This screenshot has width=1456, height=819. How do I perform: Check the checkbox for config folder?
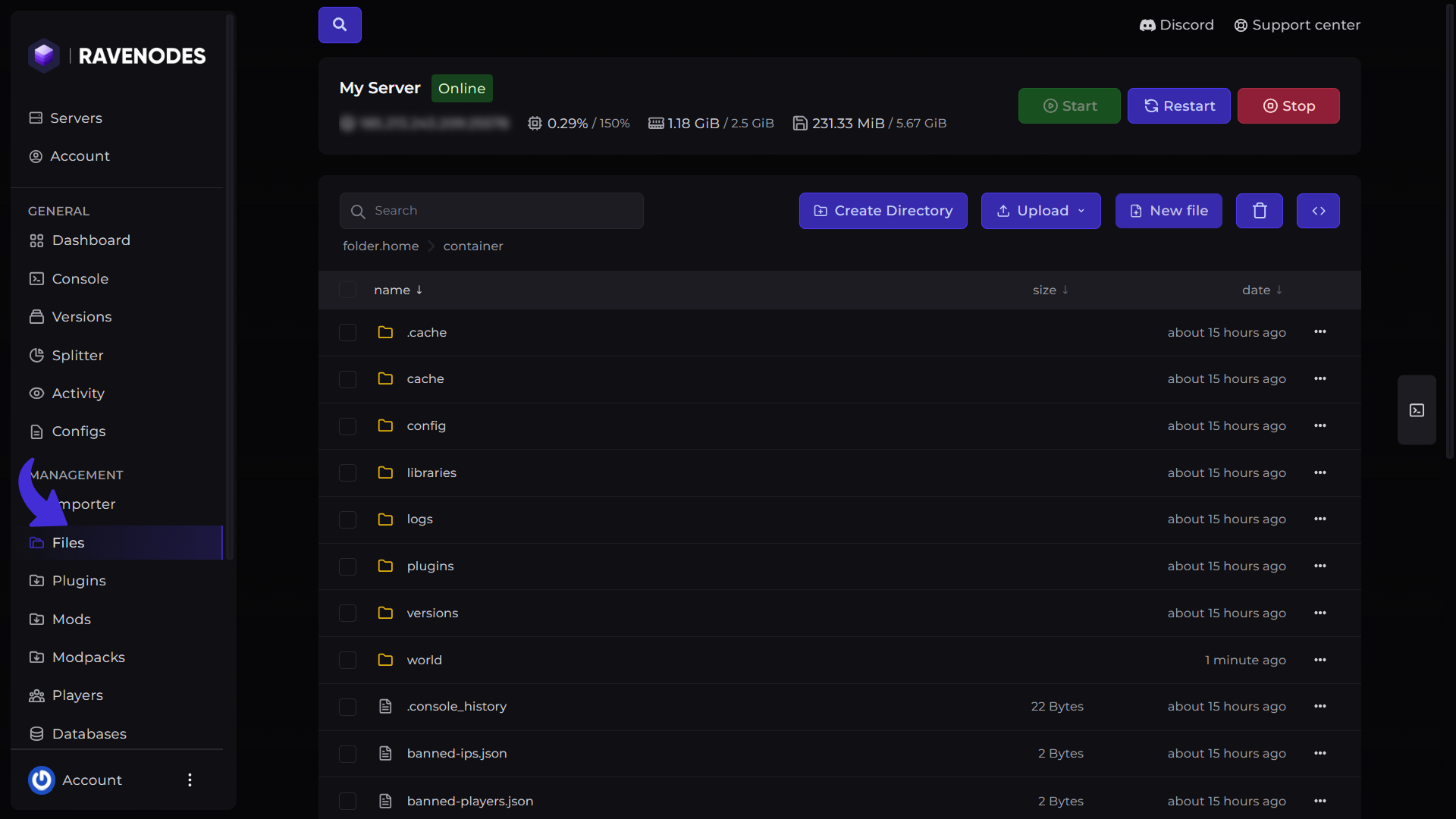[347, 426]
